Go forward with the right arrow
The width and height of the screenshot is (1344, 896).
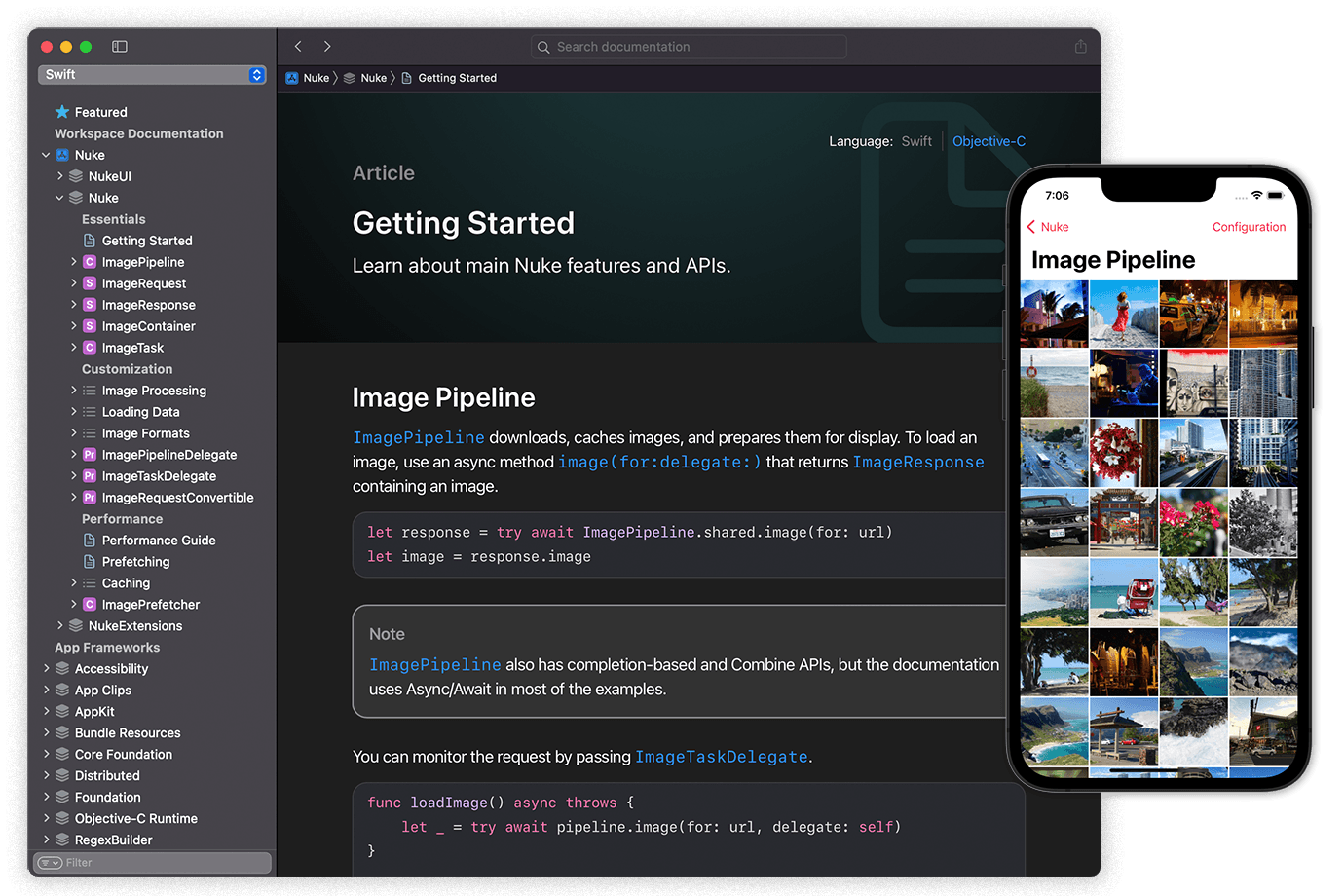(327, 47)
